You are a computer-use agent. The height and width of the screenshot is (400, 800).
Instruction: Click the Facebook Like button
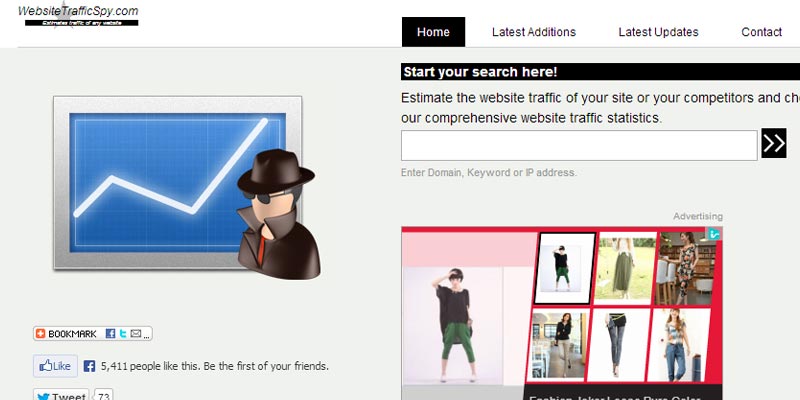55,366
